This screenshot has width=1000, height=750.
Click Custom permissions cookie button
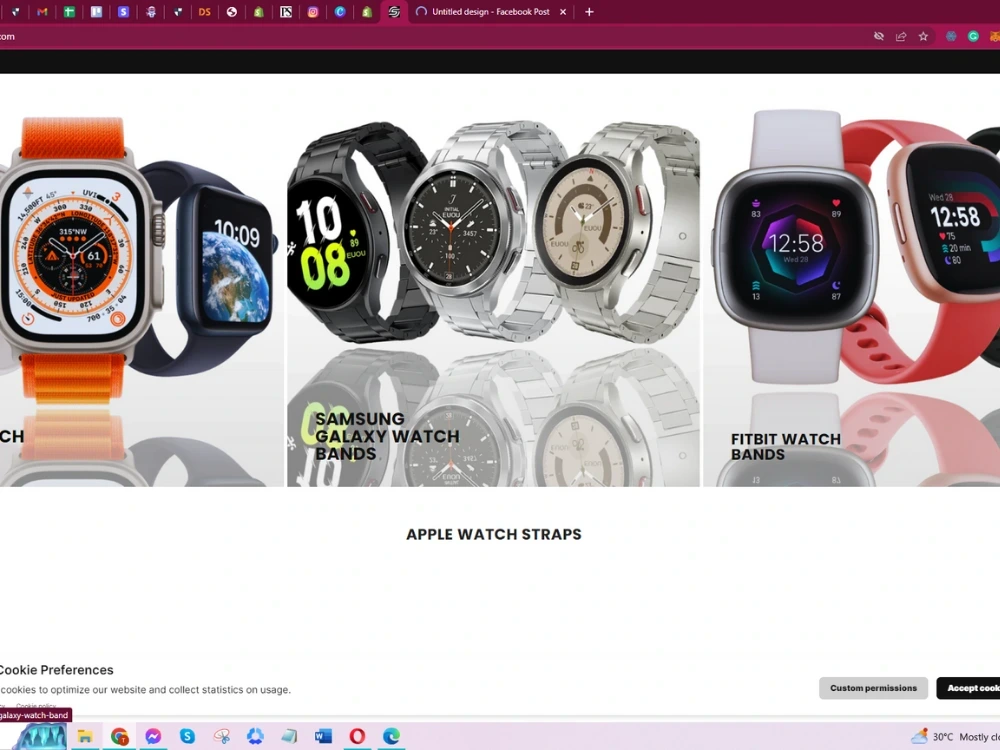(873, 688)
